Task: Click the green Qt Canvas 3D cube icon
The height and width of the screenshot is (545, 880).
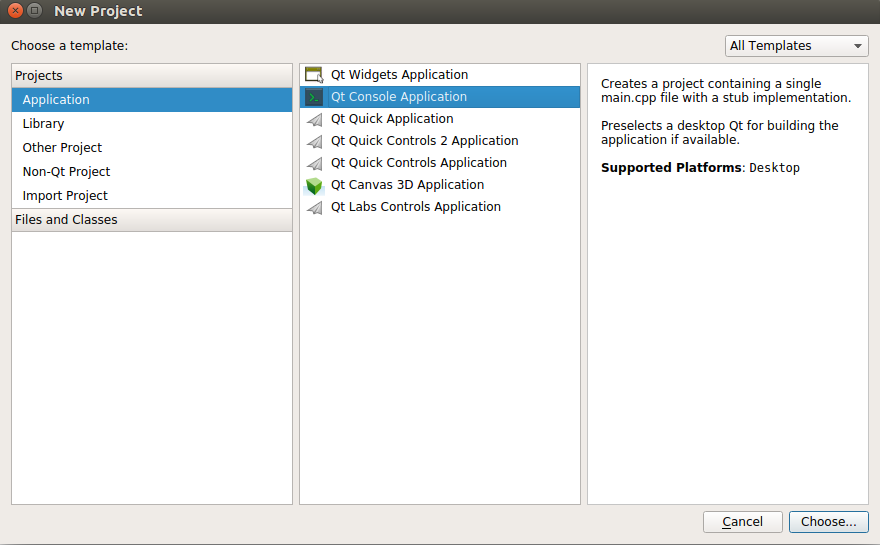Action: coord(314,186)
